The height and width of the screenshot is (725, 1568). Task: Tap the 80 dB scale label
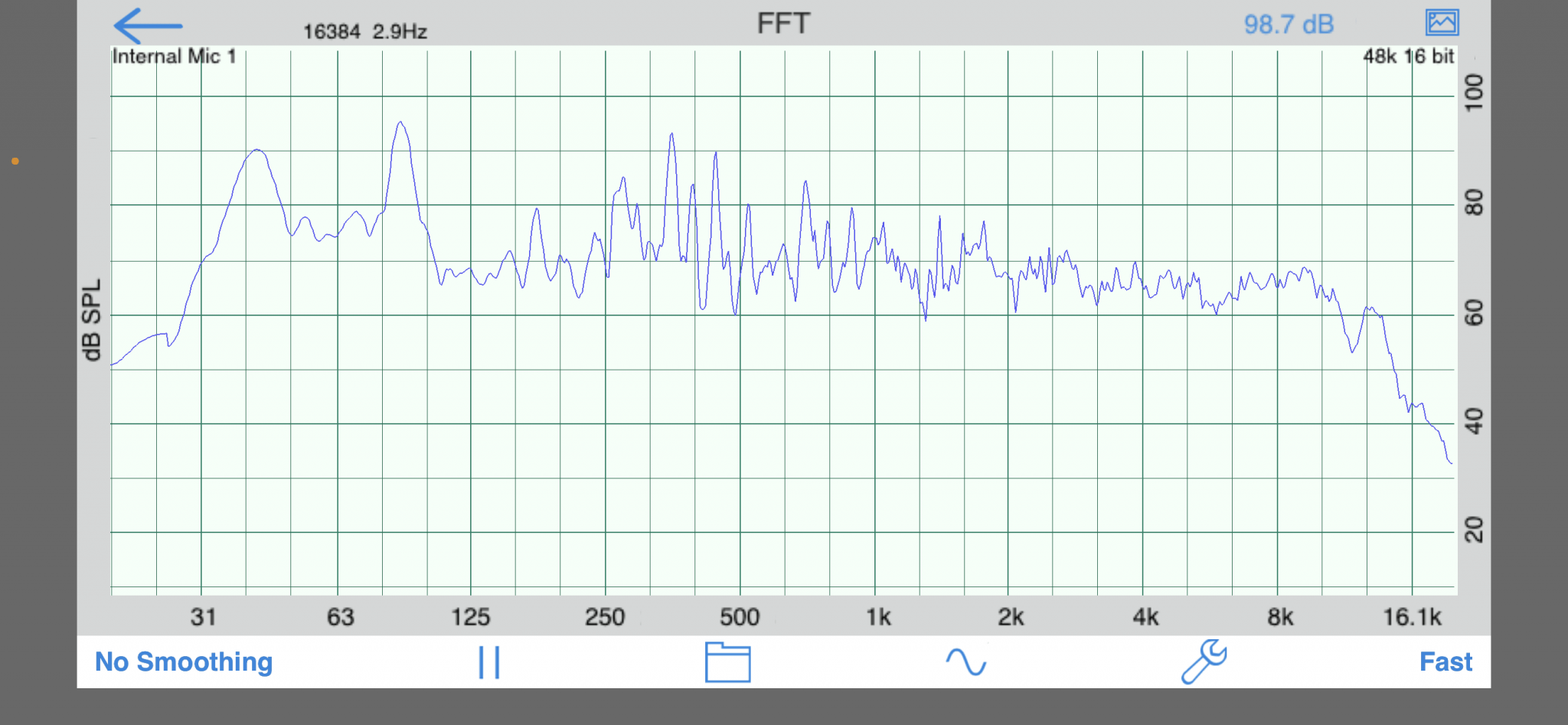[x=1474, y=203]
